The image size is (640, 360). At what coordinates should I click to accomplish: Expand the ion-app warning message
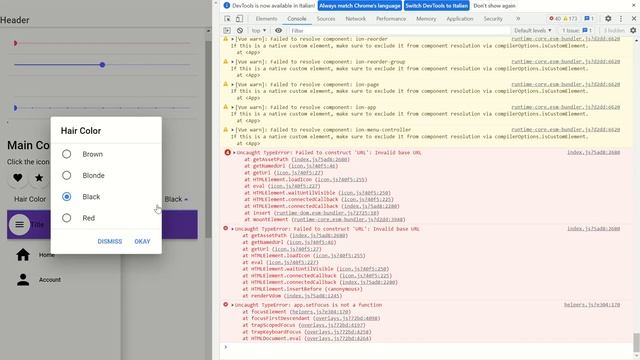click(x=233, y=107)
